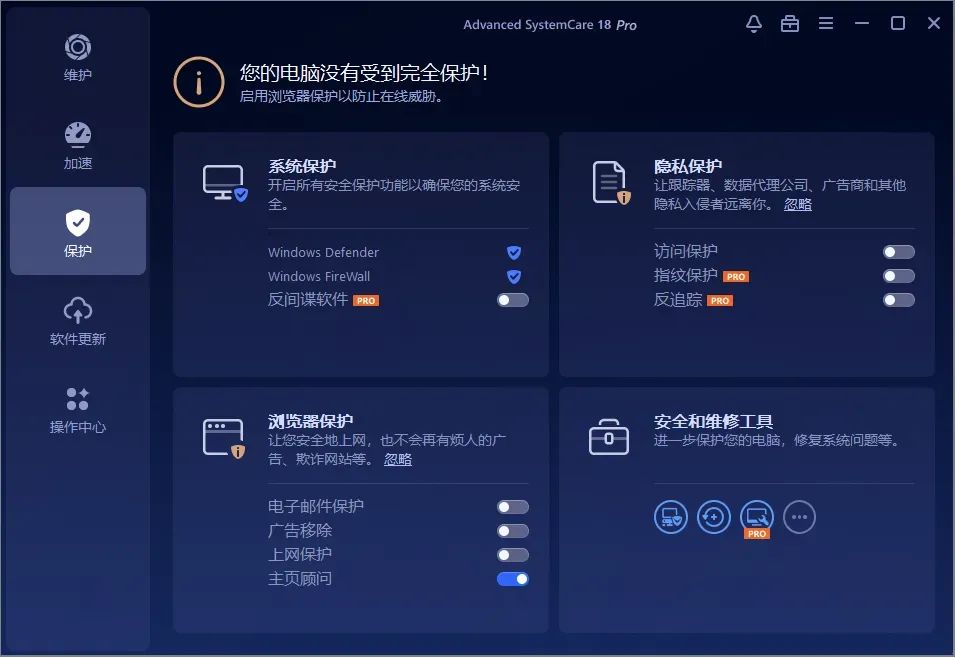955x657 pixels.
Task: Click 忽略 link in 隐私保护 card
Action: (x=797, y=205)
